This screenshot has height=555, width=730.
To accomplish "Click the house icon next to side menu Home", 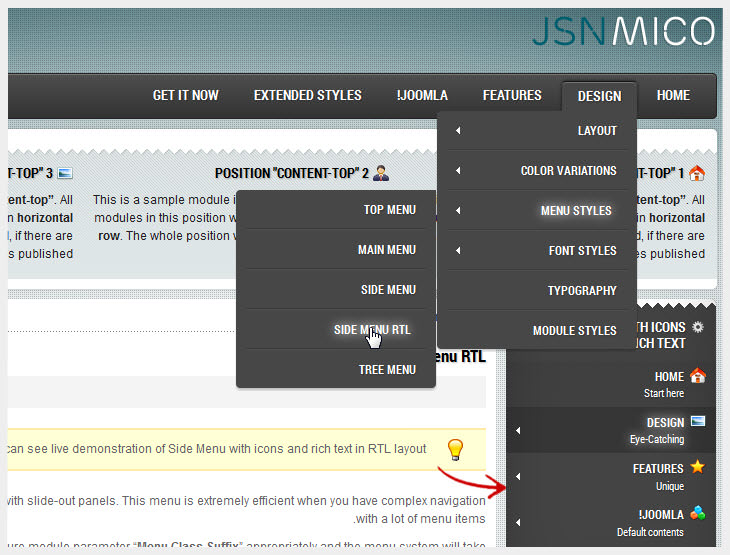I will click(x=697, y=376).
